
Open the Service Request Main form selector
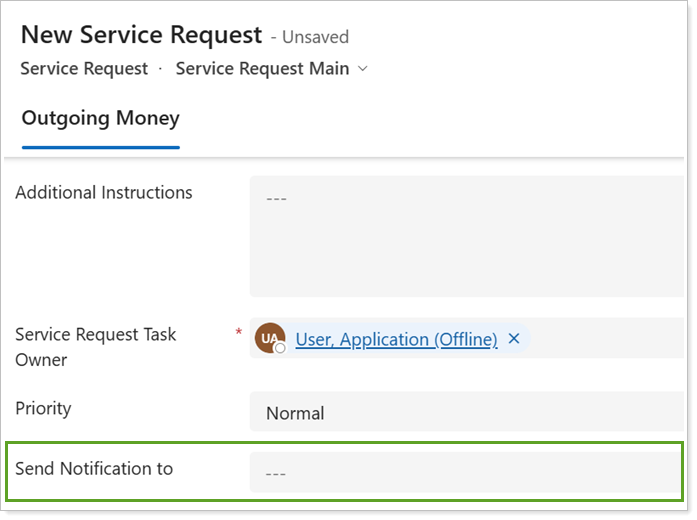click(262, 69)
